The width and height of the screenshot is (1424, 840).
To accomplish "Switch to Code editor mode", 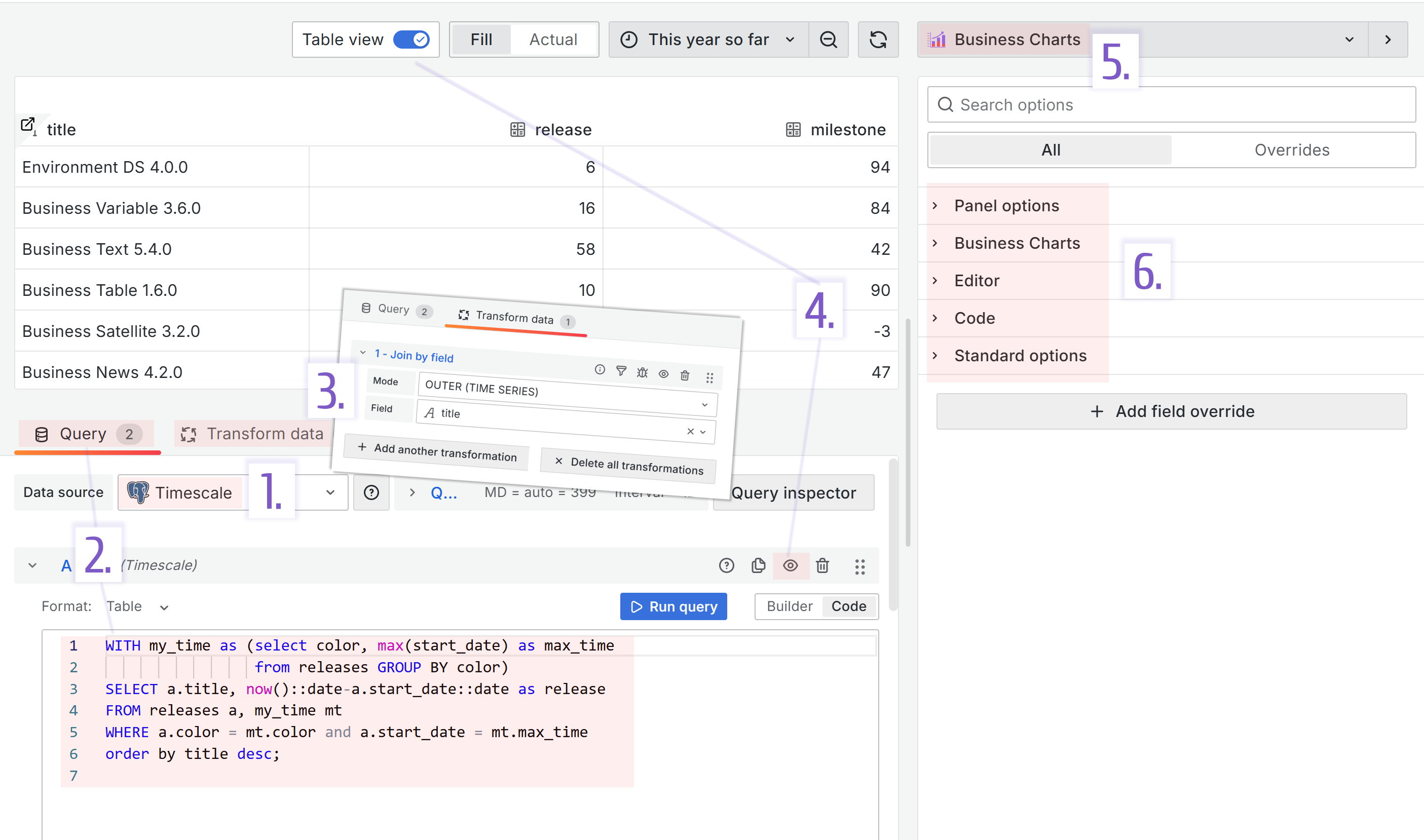I will click(x=849, y=607).
